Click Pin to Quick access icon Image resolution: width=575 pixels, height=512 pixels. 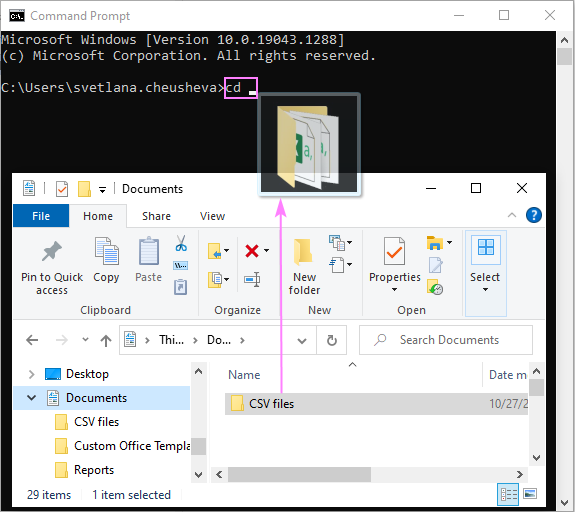tap(52, 251)
